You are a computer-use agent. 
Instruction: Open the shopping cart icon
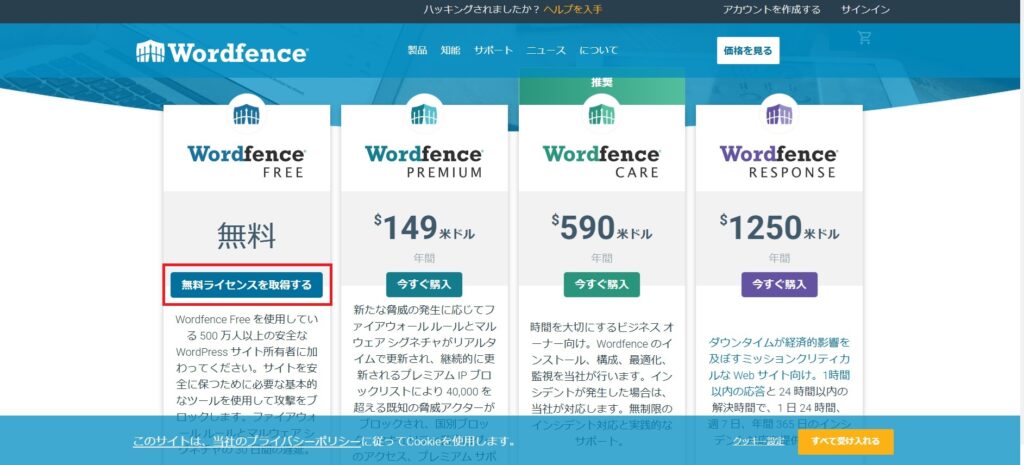865,38
